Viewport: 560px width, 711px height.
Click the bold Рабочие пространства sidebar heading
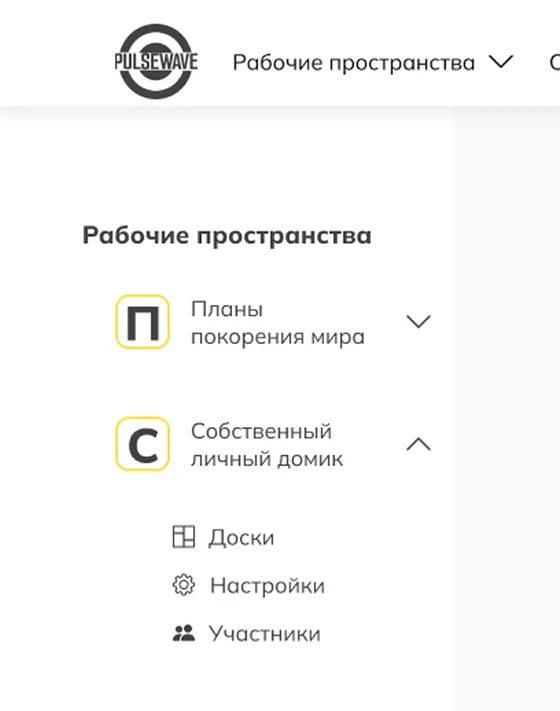227,235
